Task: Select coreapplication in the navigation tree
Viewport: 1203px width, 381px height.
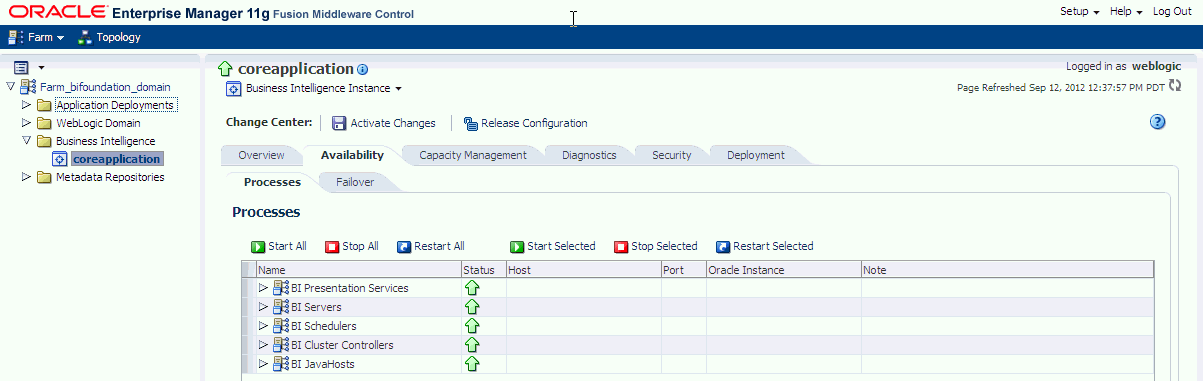Action: coord(116,159)
